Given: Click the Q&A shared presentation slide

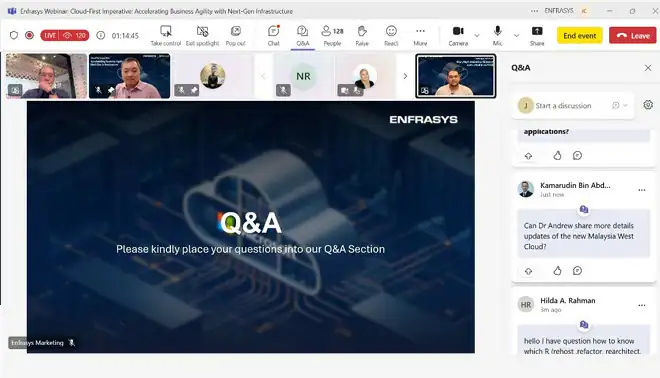Looking at the screenshot, I should tap(251, 227).
